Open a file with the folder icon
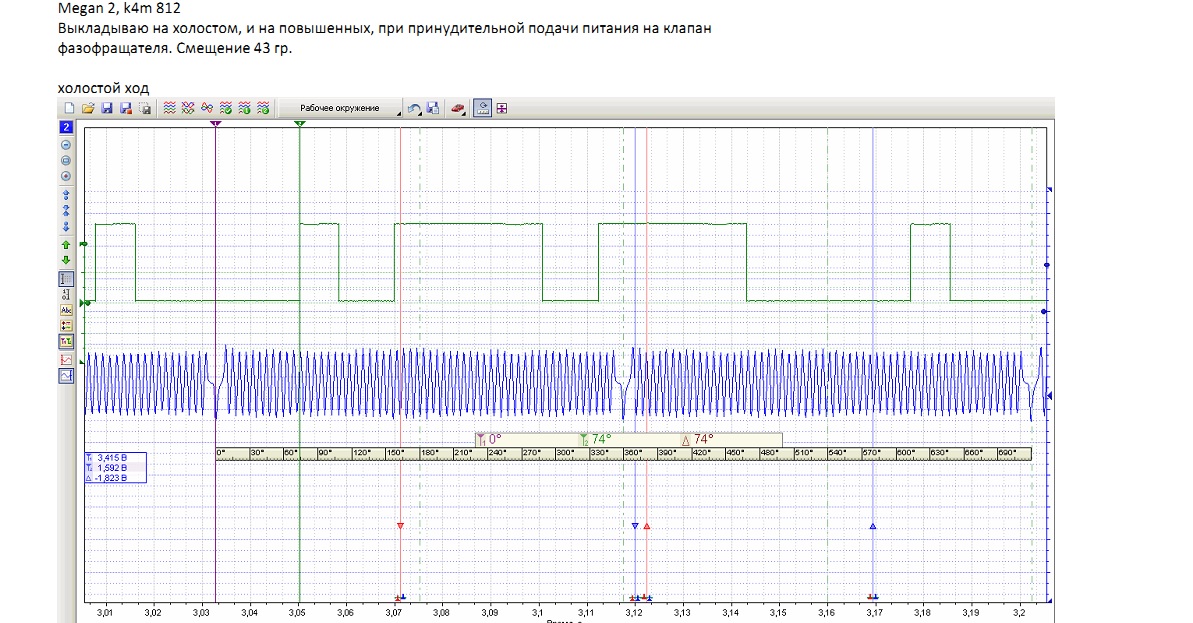 coord(88,108)
